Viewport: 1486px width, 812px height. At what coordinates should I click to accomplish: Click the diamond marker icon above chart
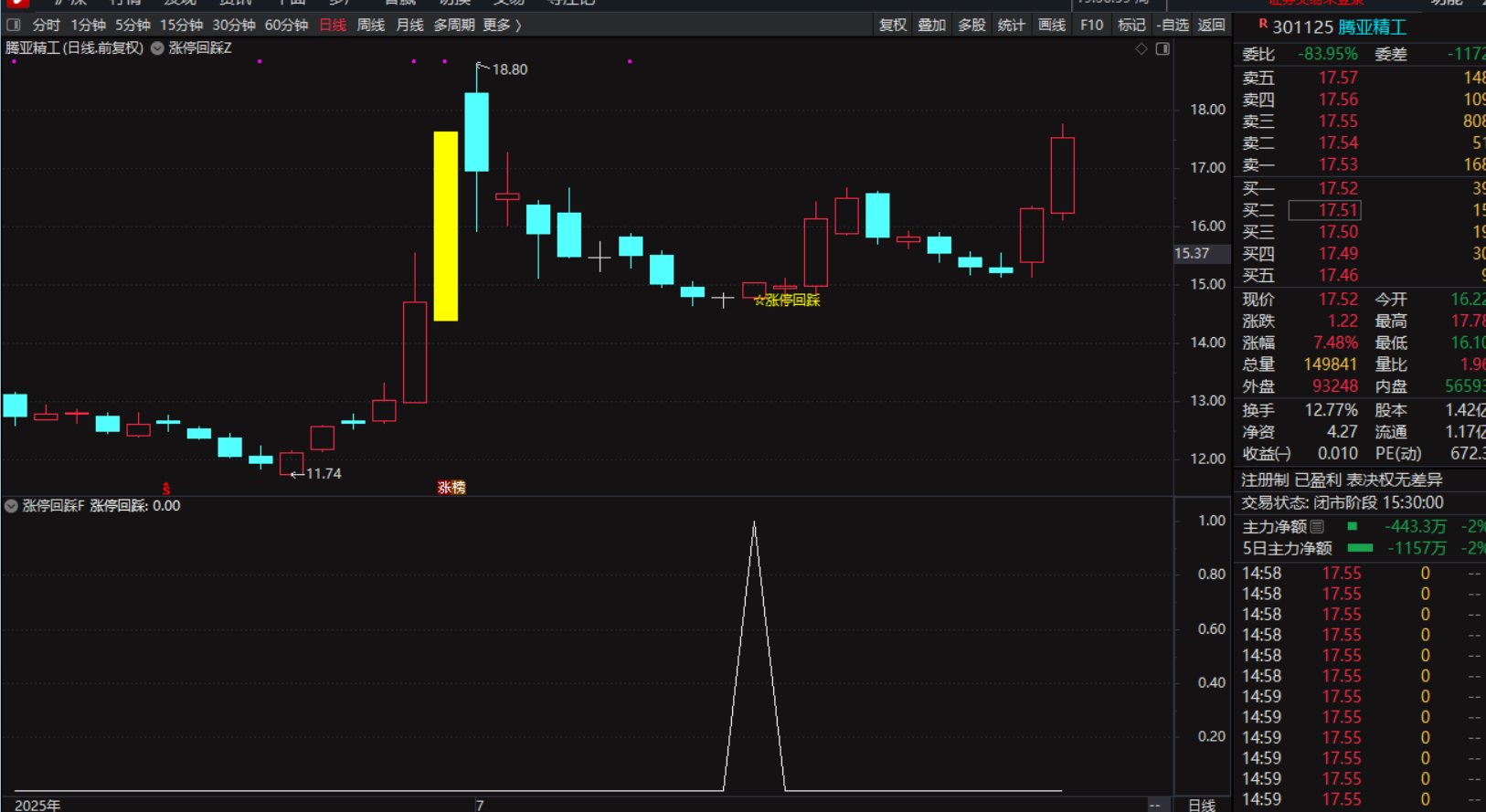coord(1141,48)
